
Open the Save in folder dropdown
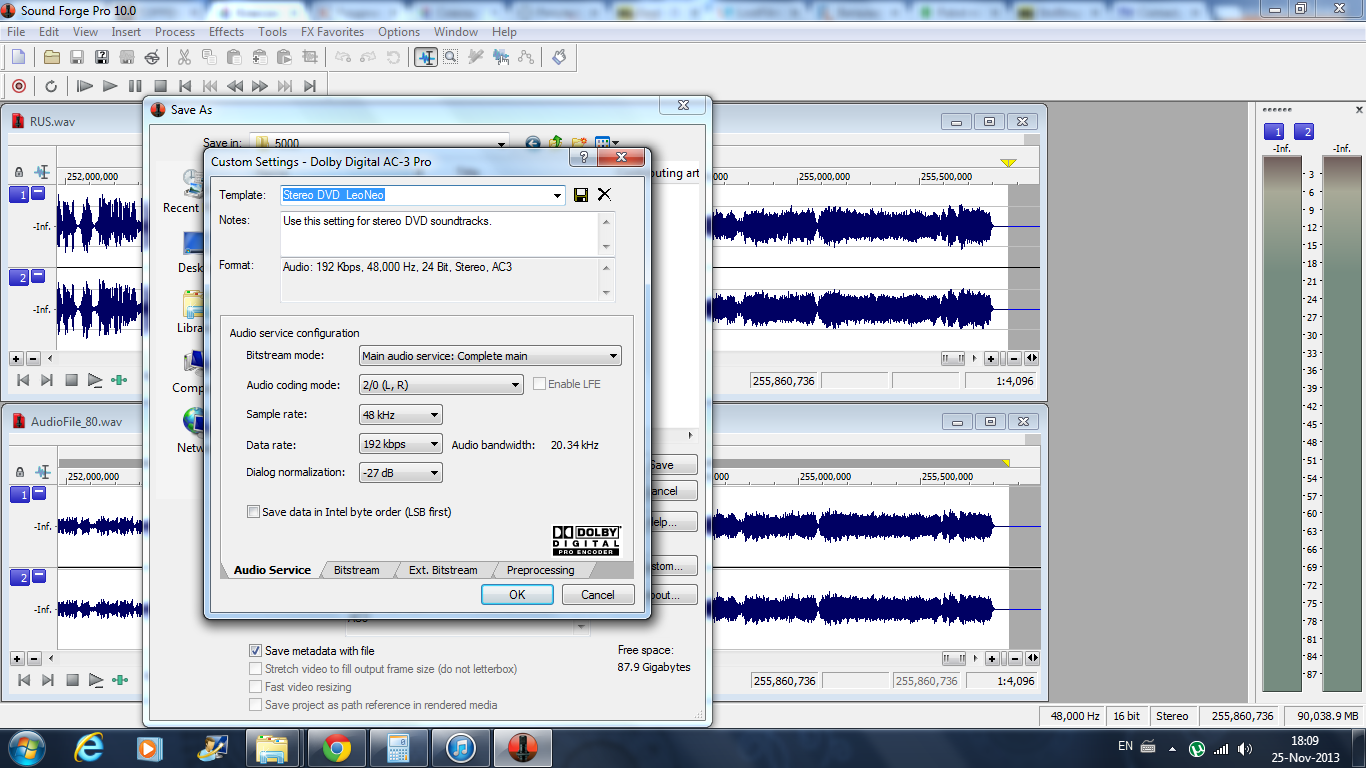click(x=501, y=143)
